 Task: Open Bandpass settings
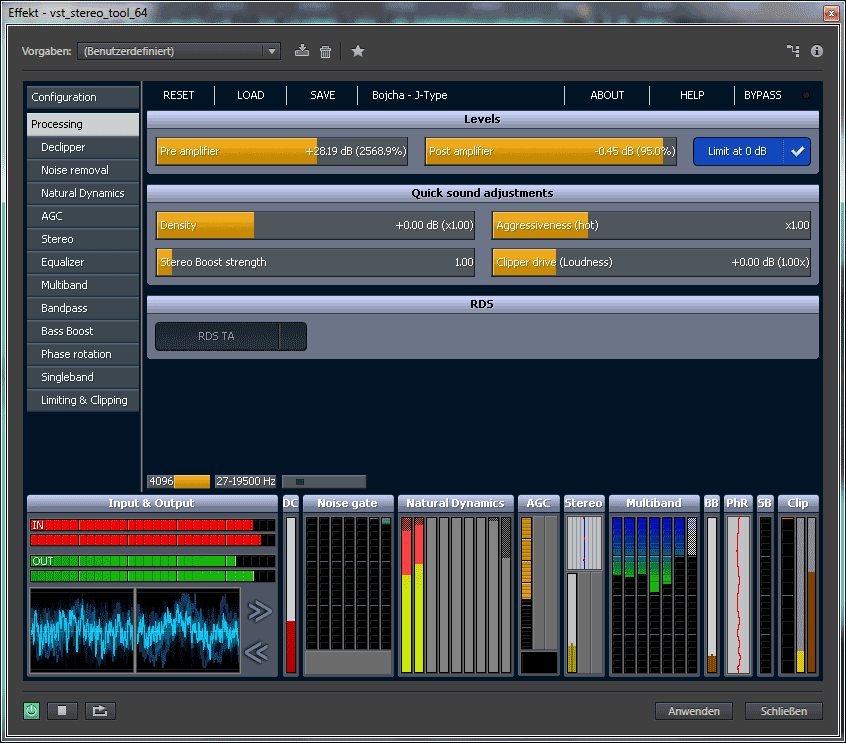point(83,308)
